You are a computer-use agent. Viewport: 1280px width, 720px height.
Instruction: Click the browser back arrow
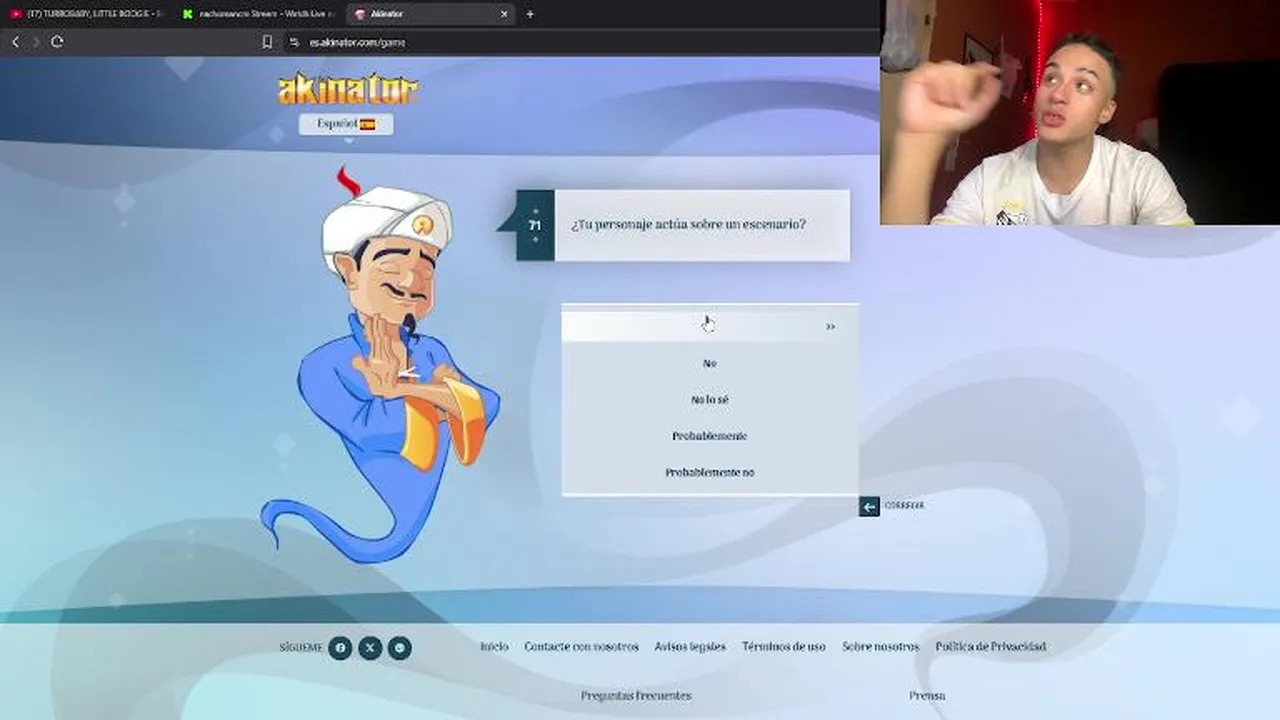[15, 41]
